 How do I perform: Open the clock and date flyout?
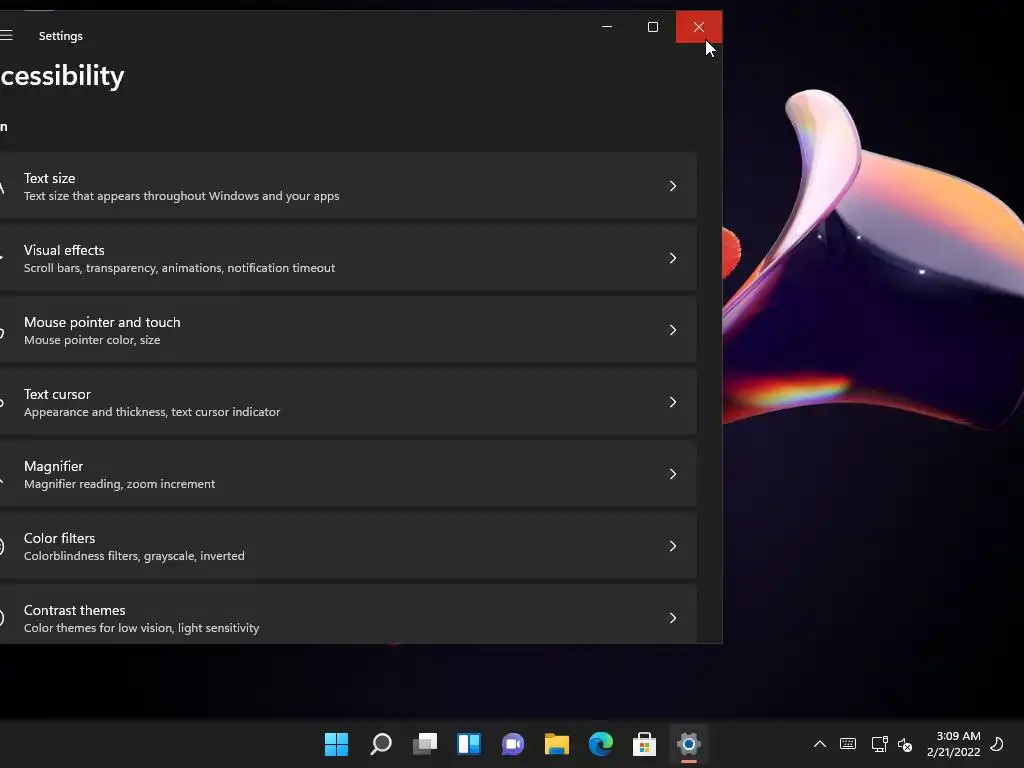(953, 744)
